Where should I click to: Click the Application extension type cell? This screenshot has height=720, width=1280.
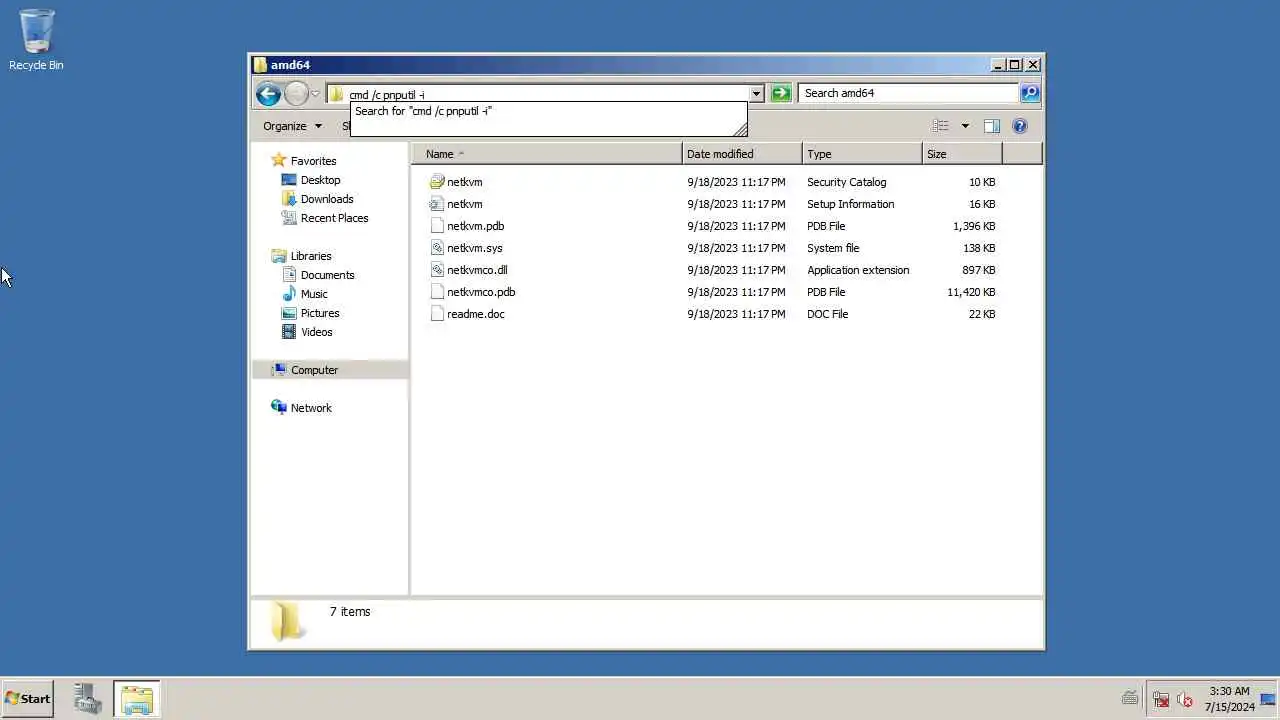(858, 270)
